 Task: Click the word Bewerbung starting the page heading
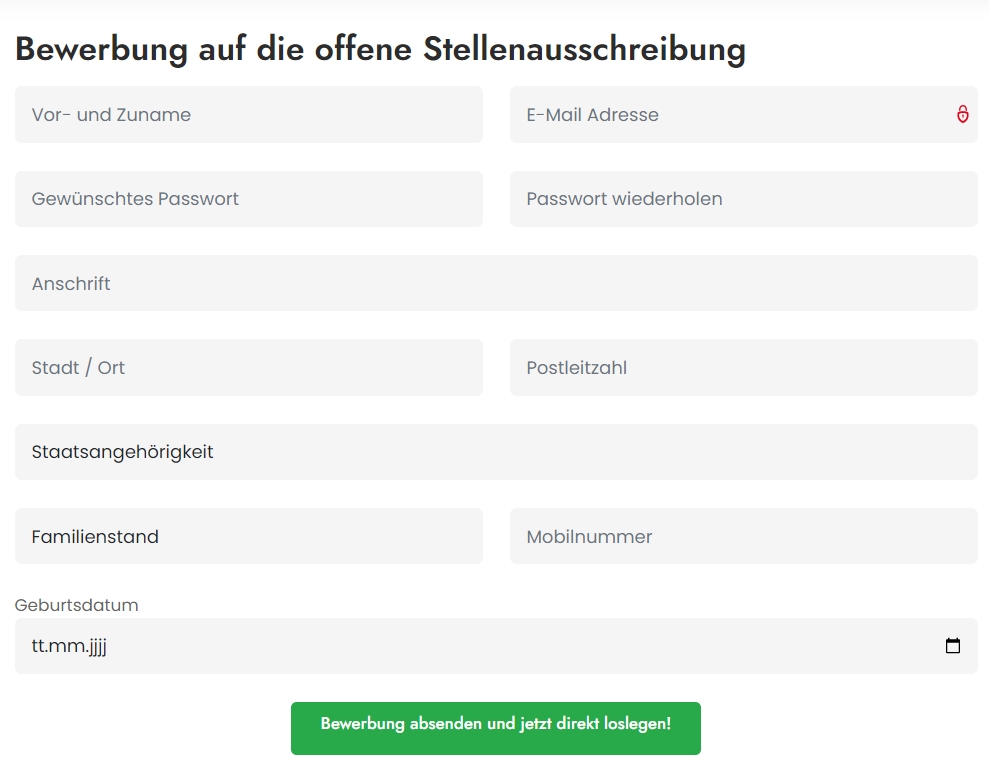click(102, 49)
